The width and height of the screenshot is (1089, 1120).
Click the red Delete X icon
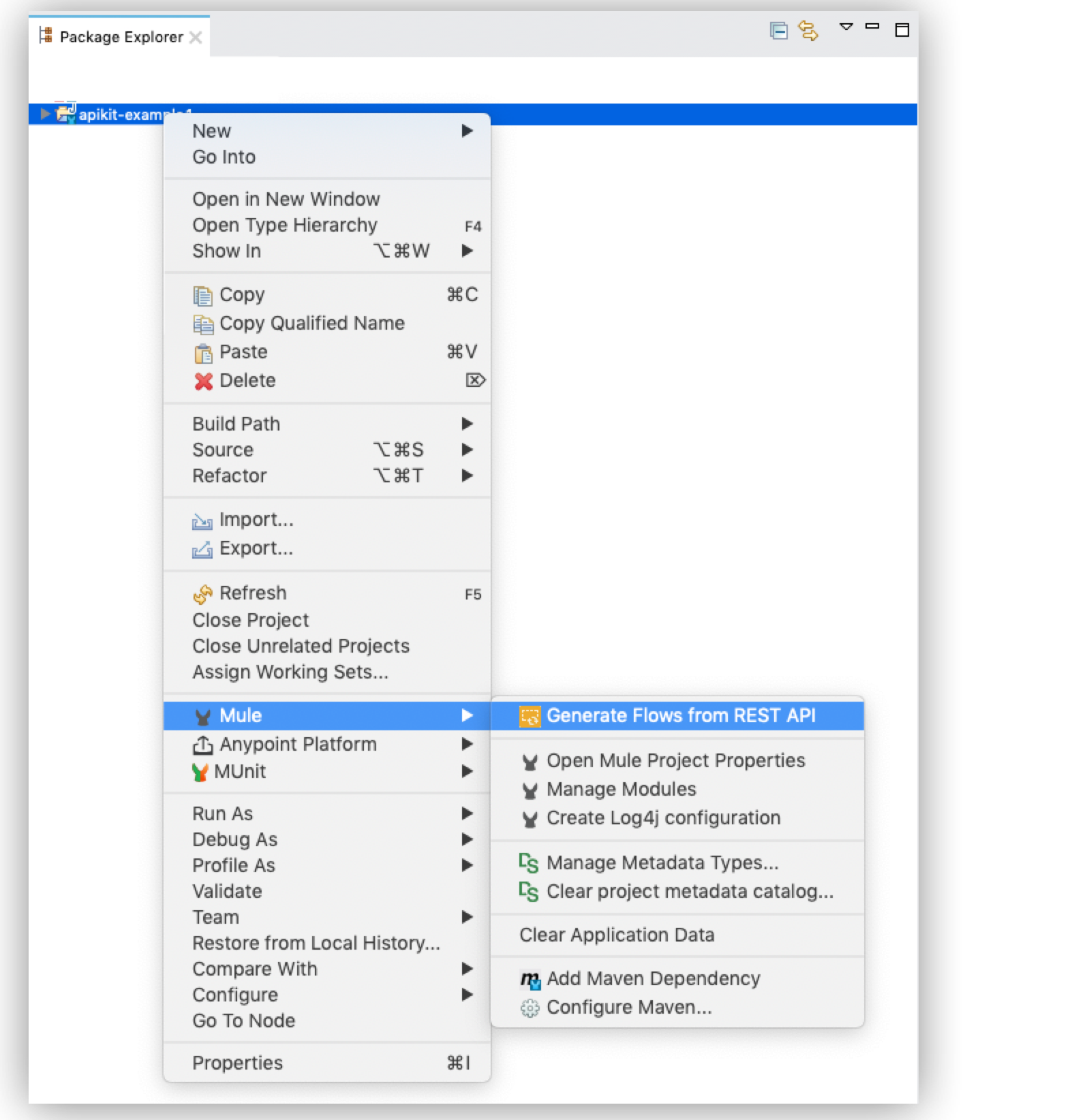[x=203, y=381]
